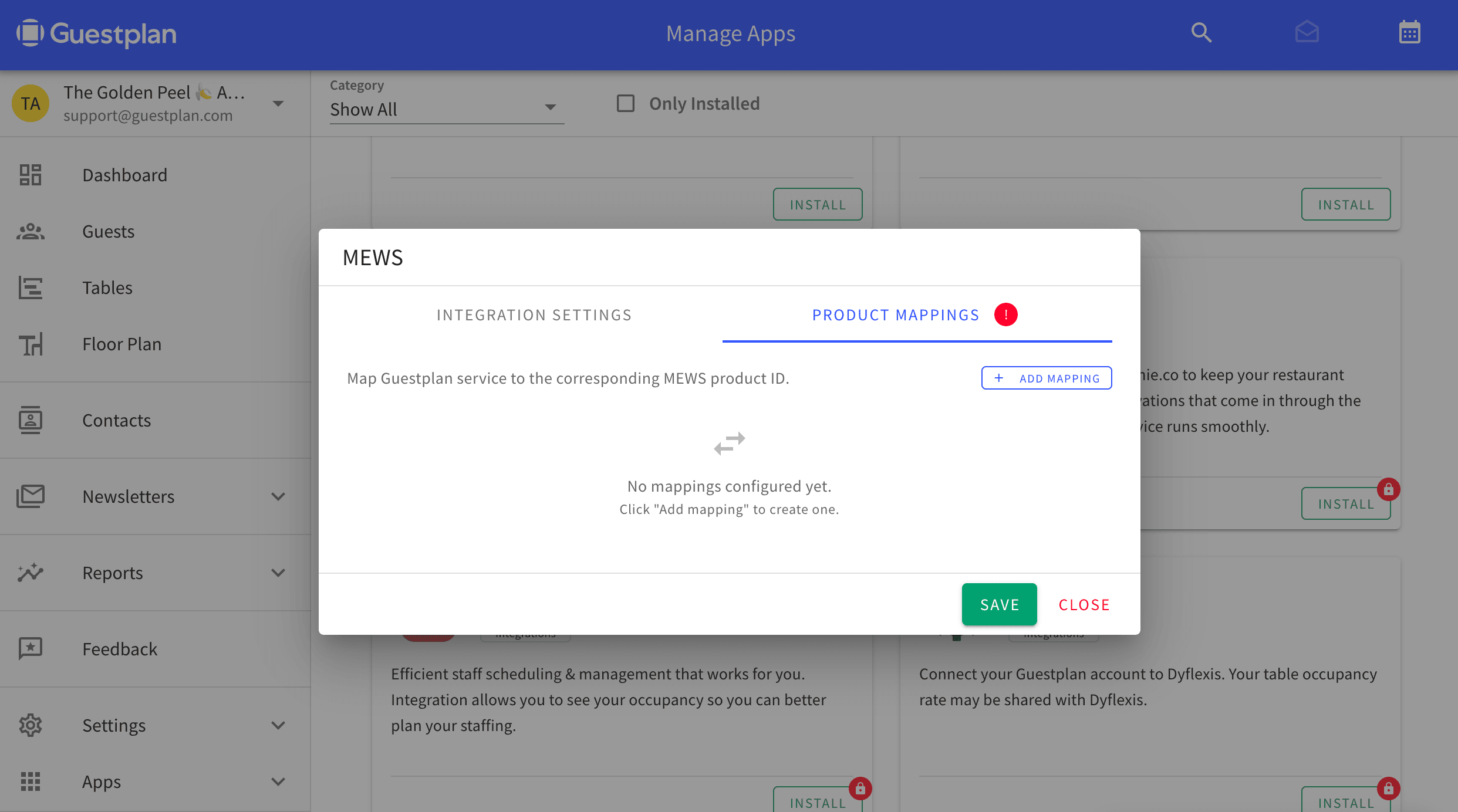Open the inbox envelope icon in header
Image resolution: width=1458 pixels, height=812 pixels.
[x=1307, y=33]
